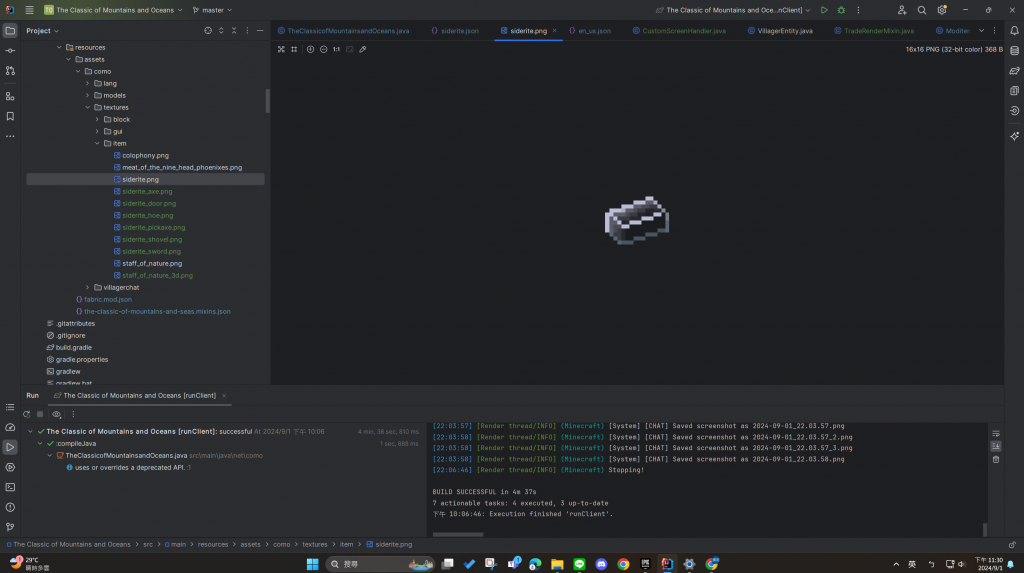Screen dimensions: 1024x573
Task: Open the project name dropdown
Action: [114, 10]
